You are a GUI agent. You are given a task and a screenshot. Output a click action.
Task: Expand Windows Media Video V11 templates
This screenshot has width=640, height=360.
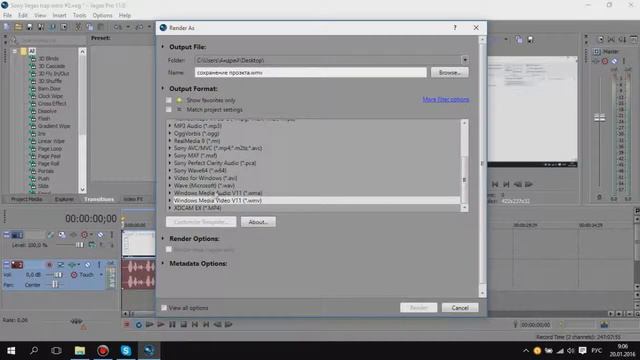(170, 200)
